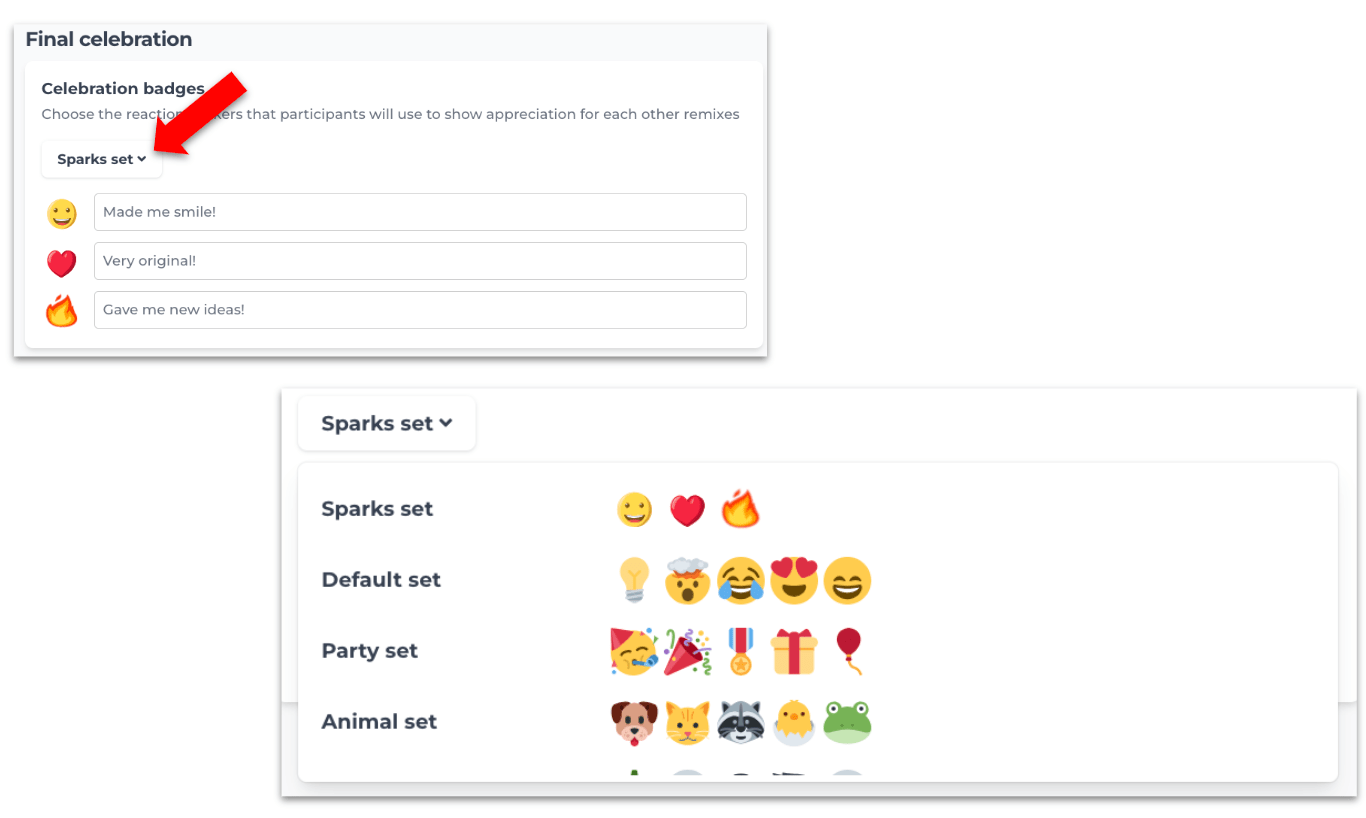
Task: Click the raccoon emoji in Animal set
Action: click(741, 722)
